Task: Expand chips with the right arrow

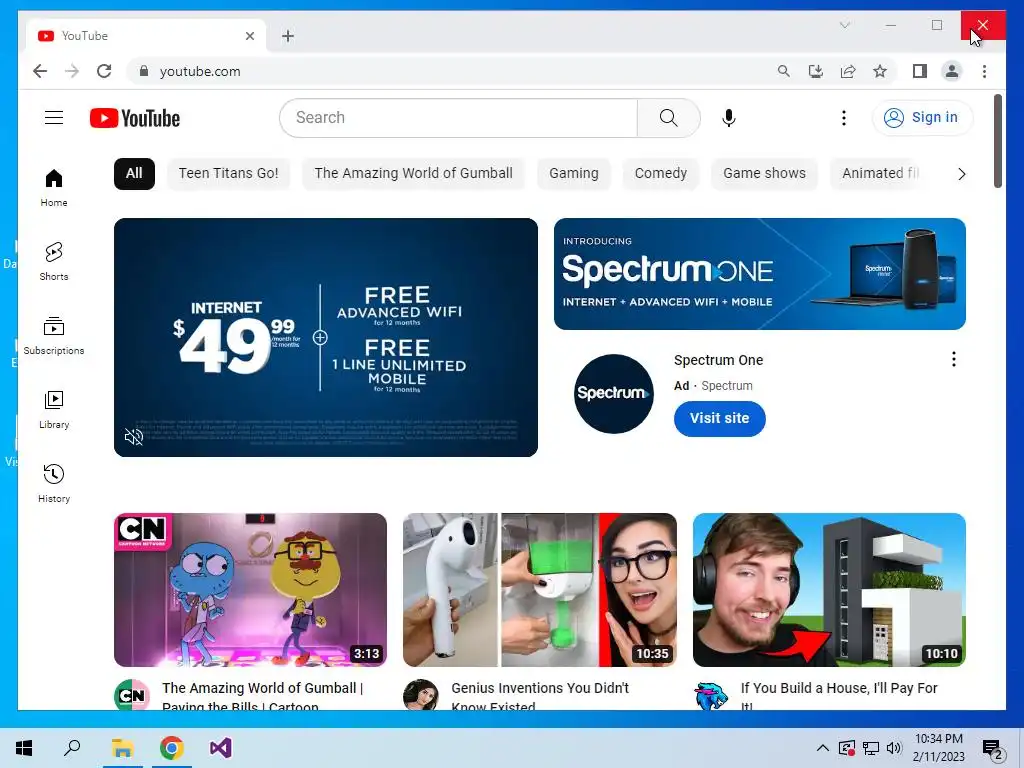Action: pos(961,174)
